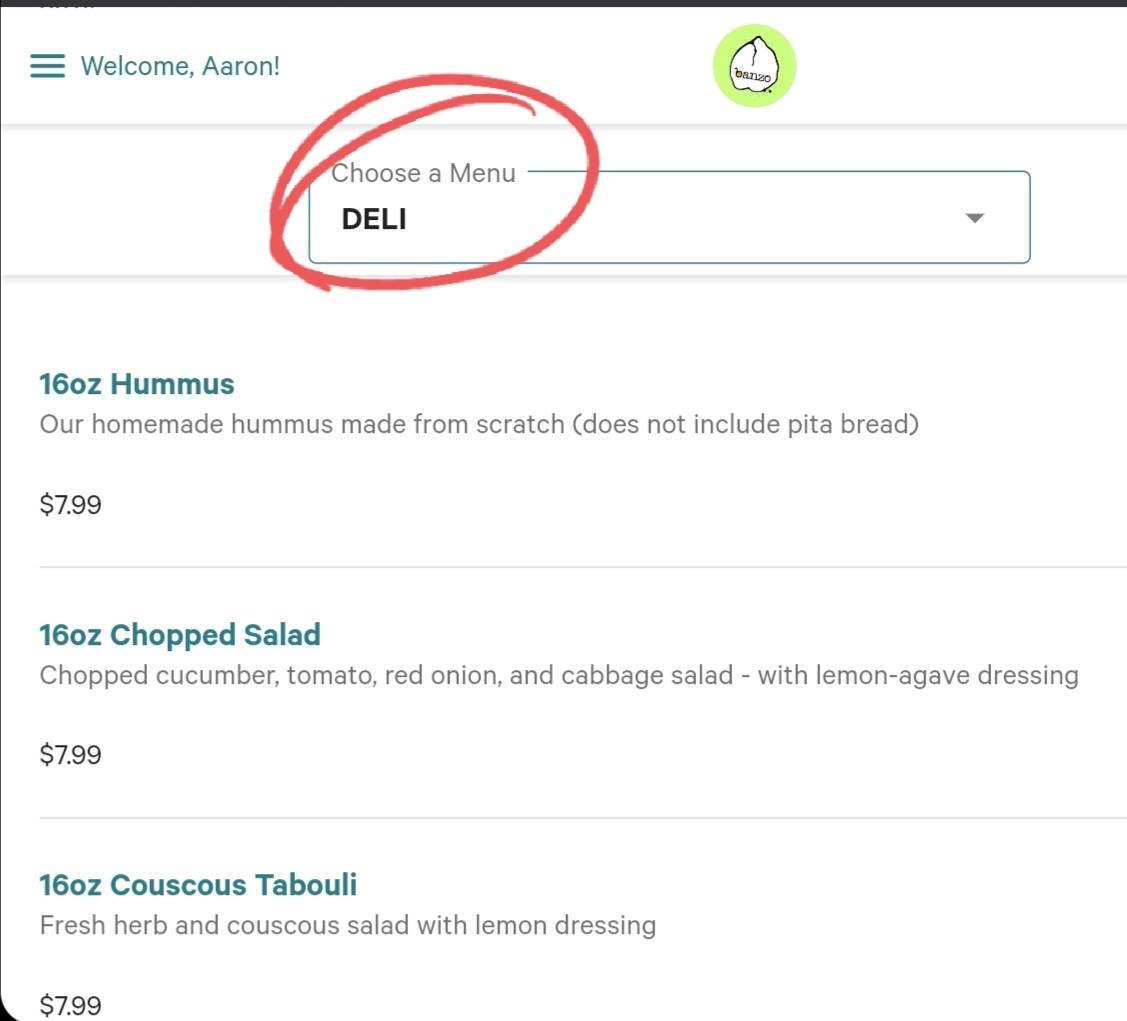The image size is (1127, 1021).
Task: Click the Chopped Salad ingredients description
Action: (559, 675)
